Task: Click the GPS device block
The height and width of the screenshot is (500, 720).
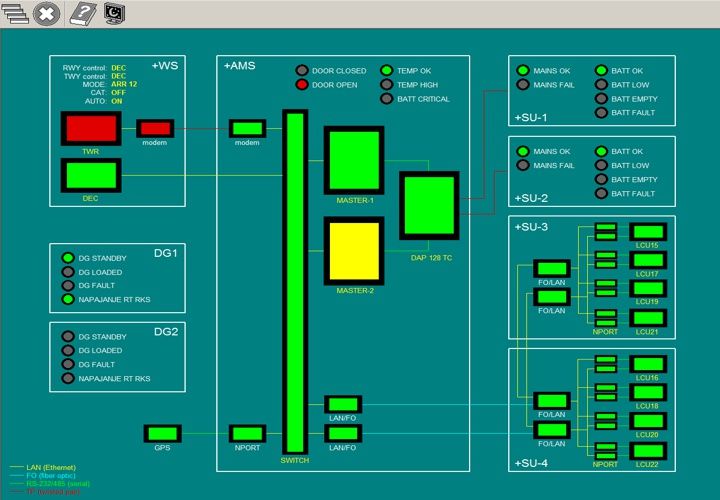Action: coord(162,433)
